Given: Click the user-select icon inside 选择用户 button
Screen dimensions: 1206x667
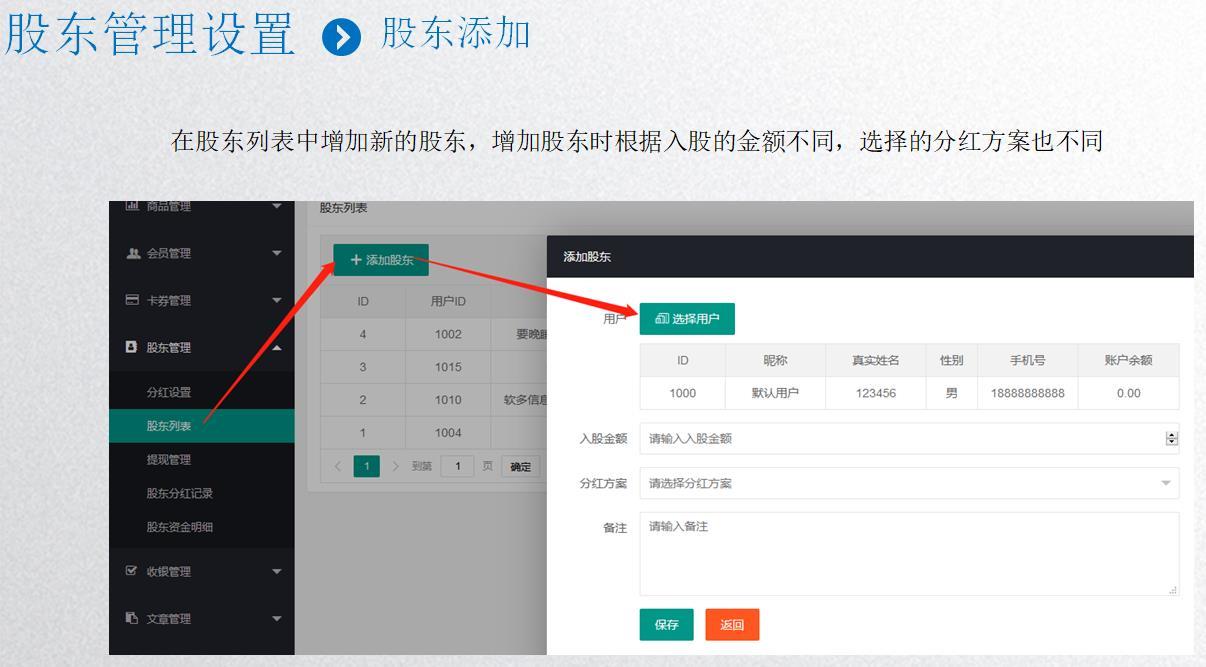Looking at the screenshot, I should pyautogui.click(x=662, y=318).
